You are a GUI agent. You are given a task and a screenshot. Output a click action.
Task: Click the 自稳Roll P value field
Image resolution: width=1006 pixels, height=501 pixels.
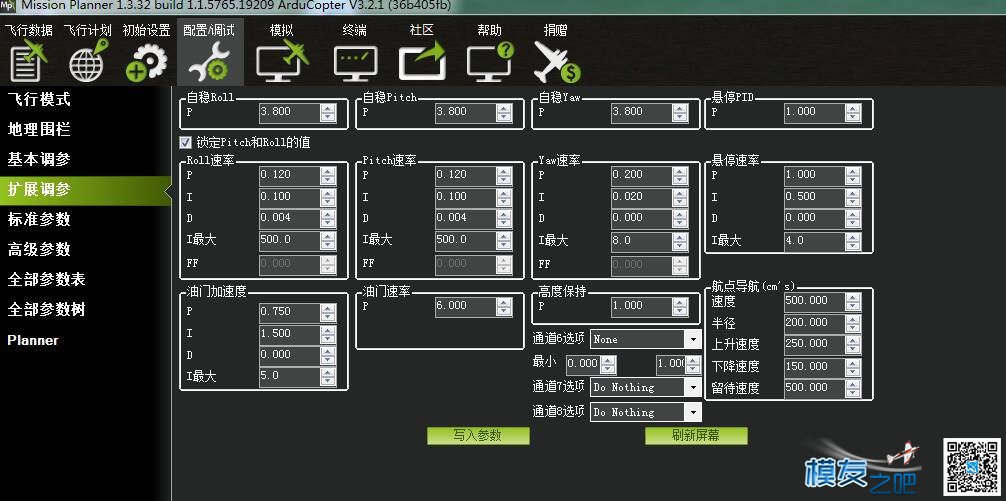point(289,113)
